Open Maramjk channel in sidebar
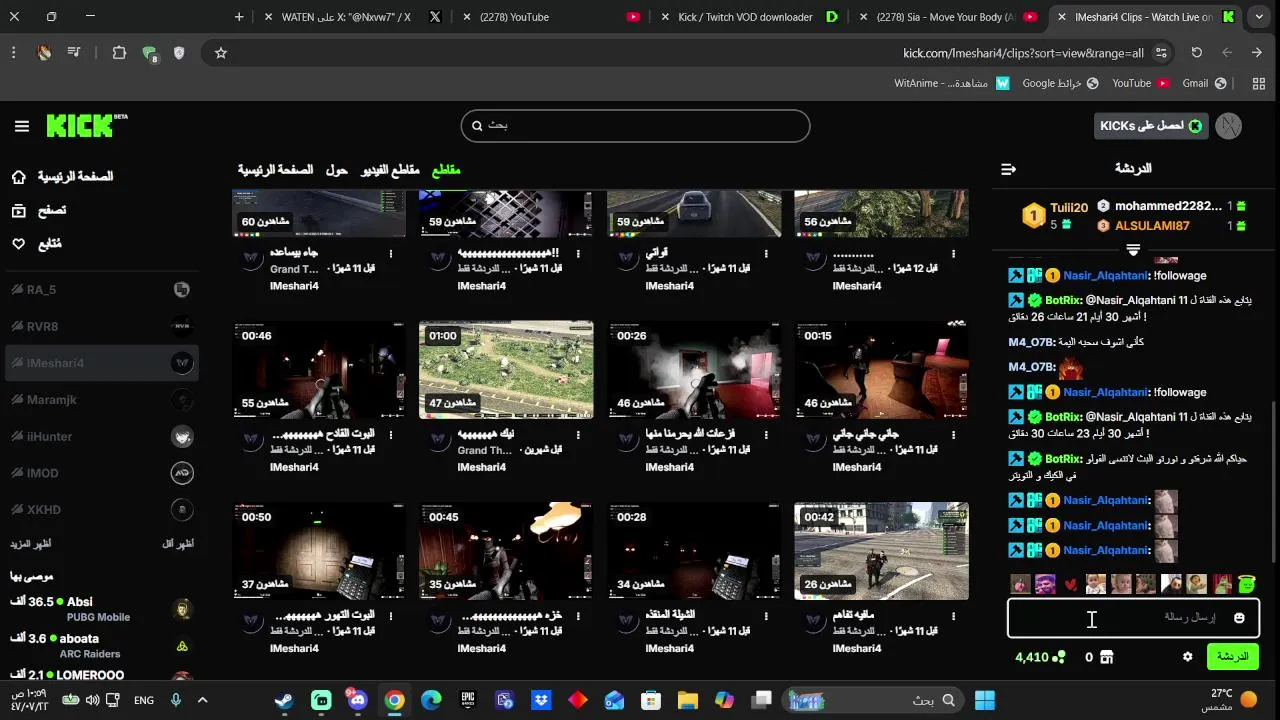 pos(102,400)
